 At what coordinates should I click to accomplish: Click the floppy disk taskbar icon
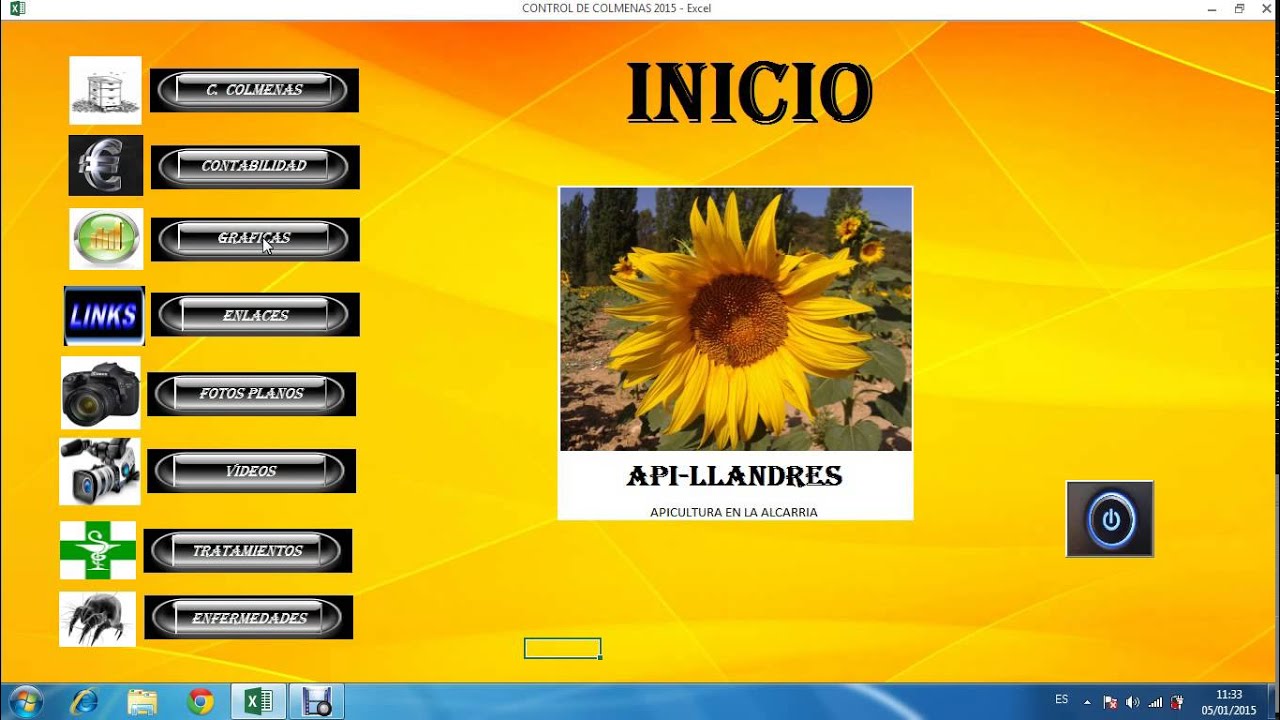[x=317, y=702]
